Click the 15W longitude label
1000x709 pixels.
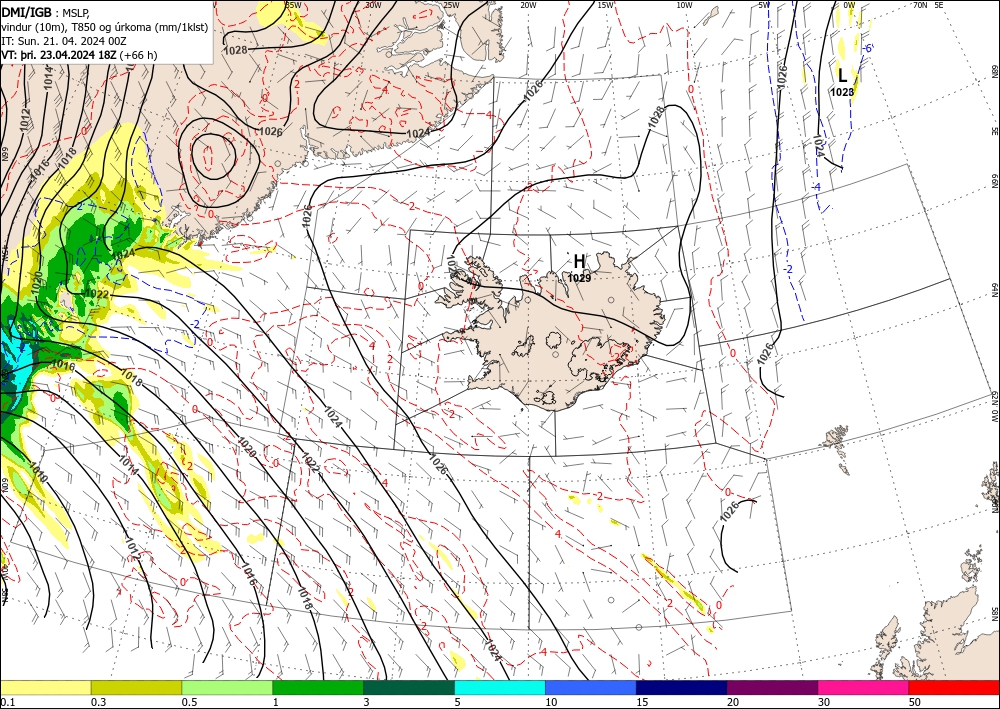pos(606,5)
